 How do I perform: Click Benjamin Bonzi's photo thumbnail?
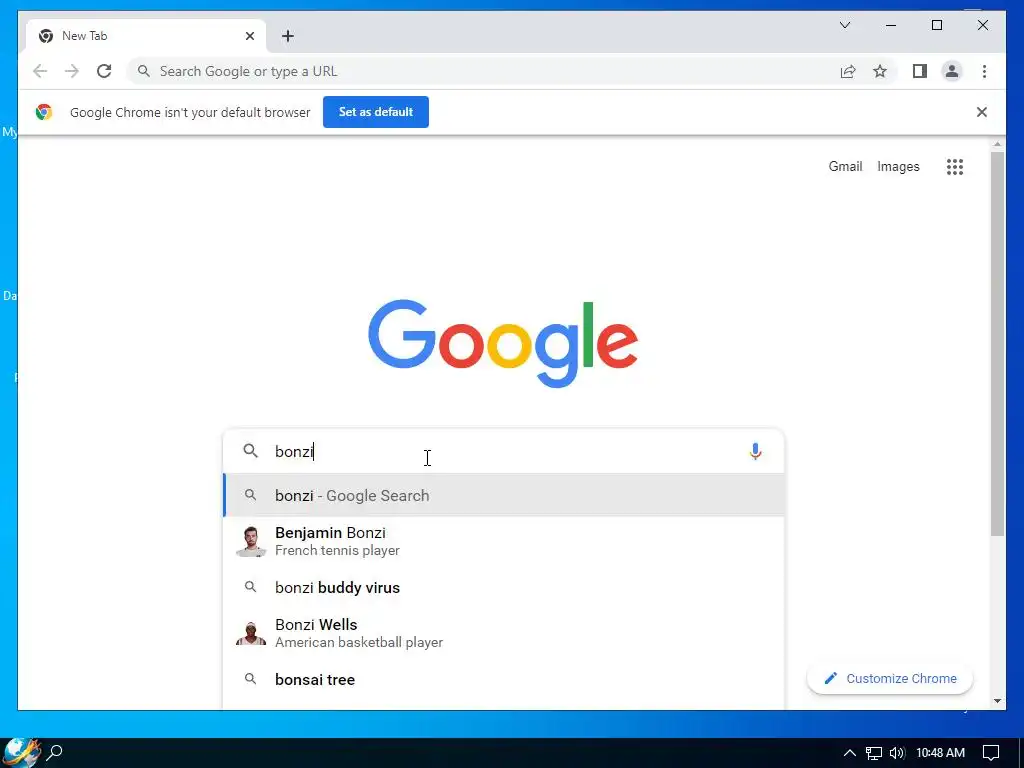(251, 541)
